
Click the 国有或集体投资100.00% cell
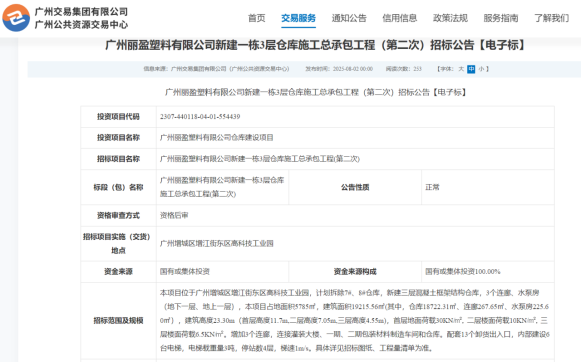point(488,272)
